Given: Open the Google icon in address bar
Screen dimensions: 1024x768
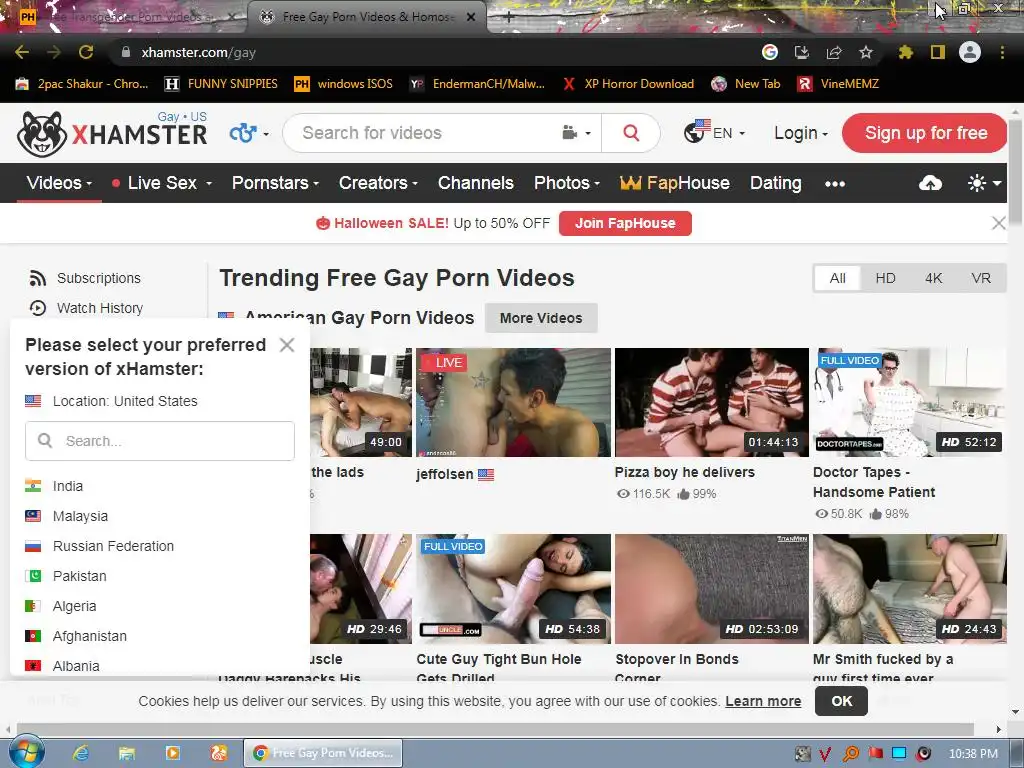Looking at the screenshot, I should [x=770, y=52].
